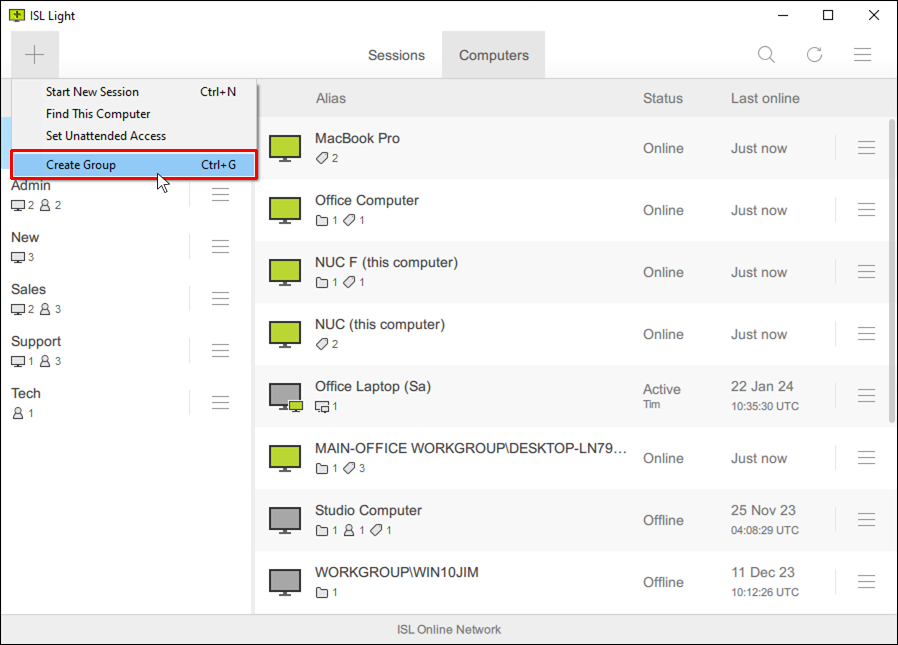Image resolution: width=898 pixels, height=645 pixels.
Task: Choose Start New Session menu entry
Action: tap(92, 92)
